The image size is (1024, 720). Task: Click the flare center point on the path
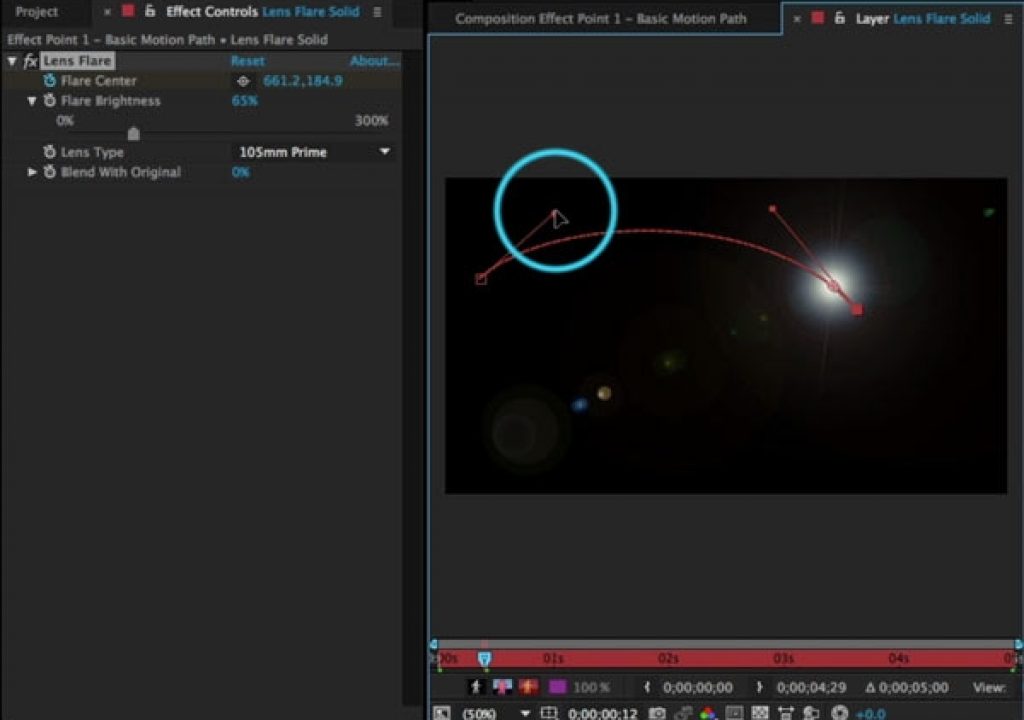pos(833,286)
